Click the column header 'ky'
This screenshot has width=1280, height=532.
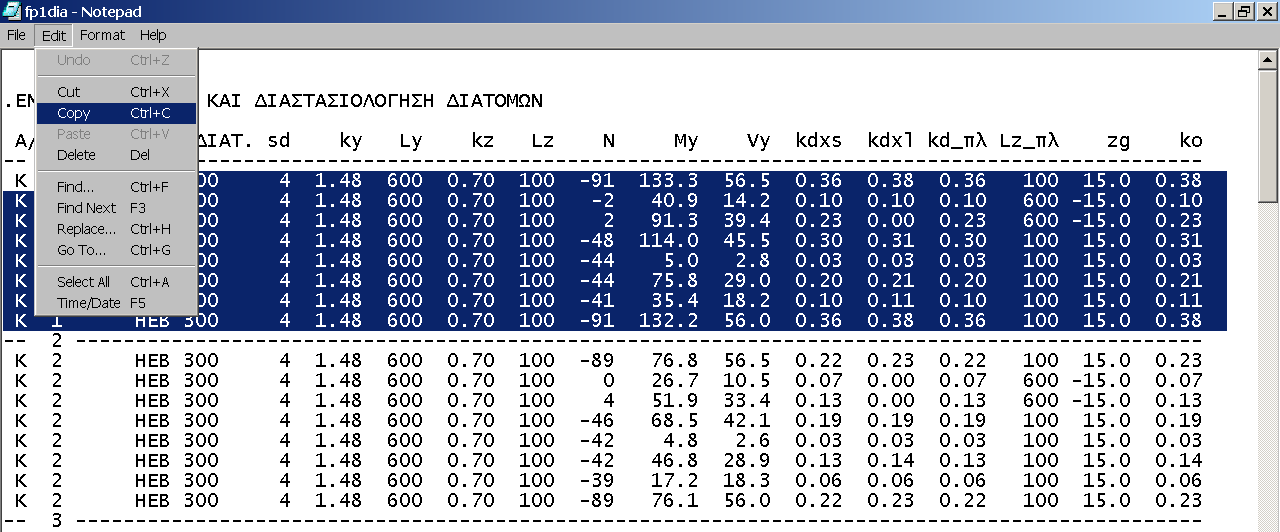point(350,141)
